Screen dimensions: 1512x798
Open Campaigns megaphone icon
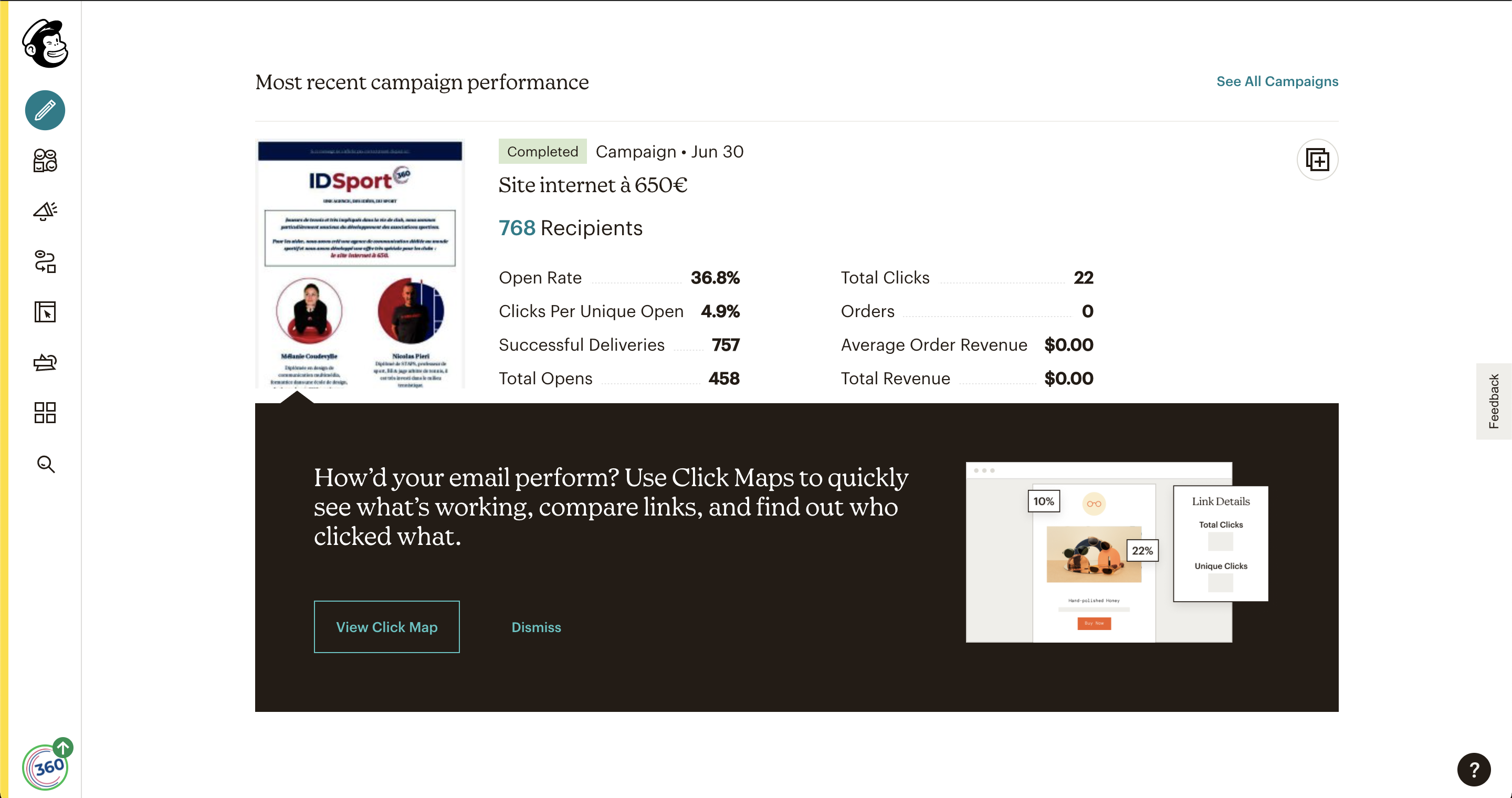45,211
